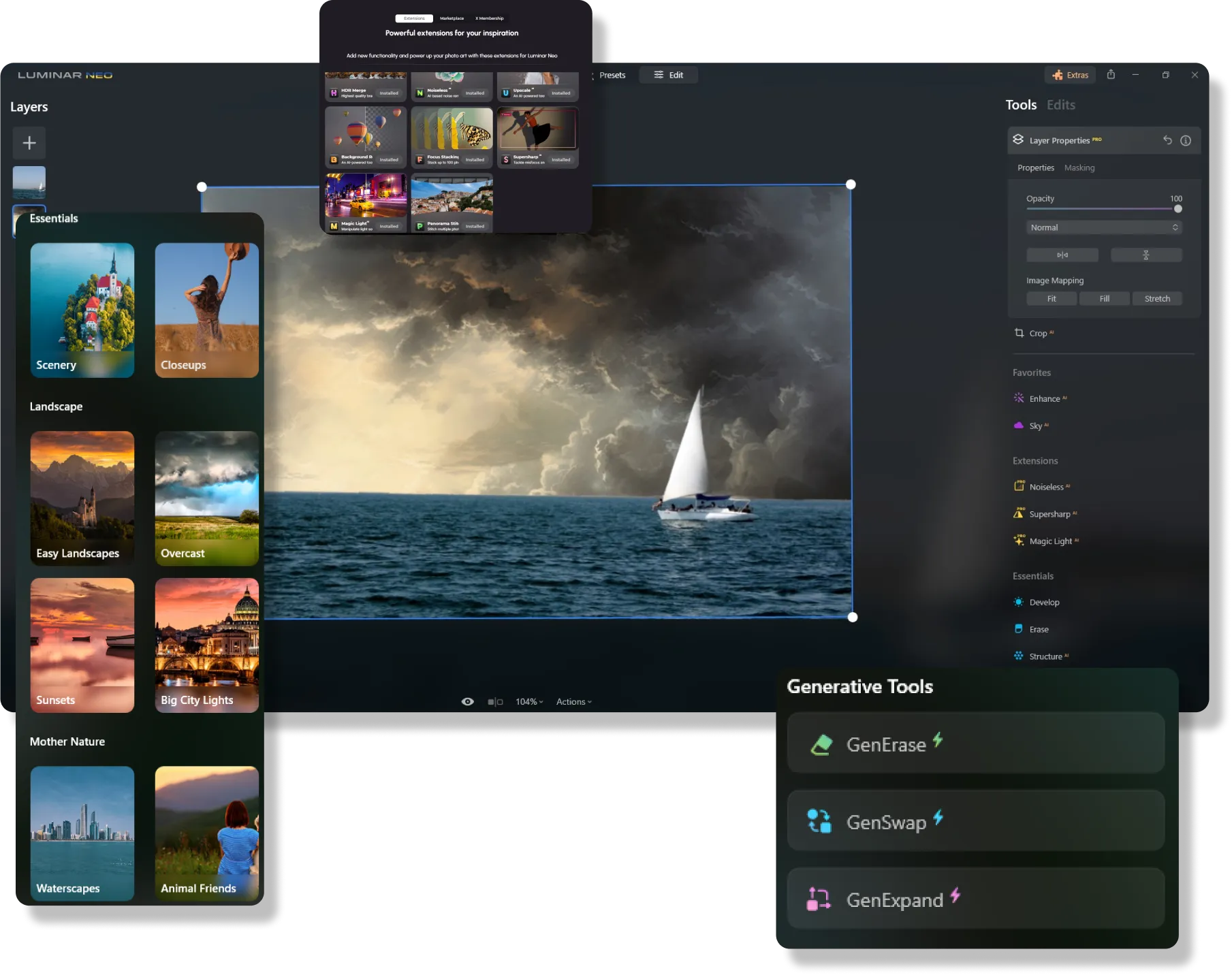
Task: Switch to the Marketplace tab
Action: coord(452,18)
